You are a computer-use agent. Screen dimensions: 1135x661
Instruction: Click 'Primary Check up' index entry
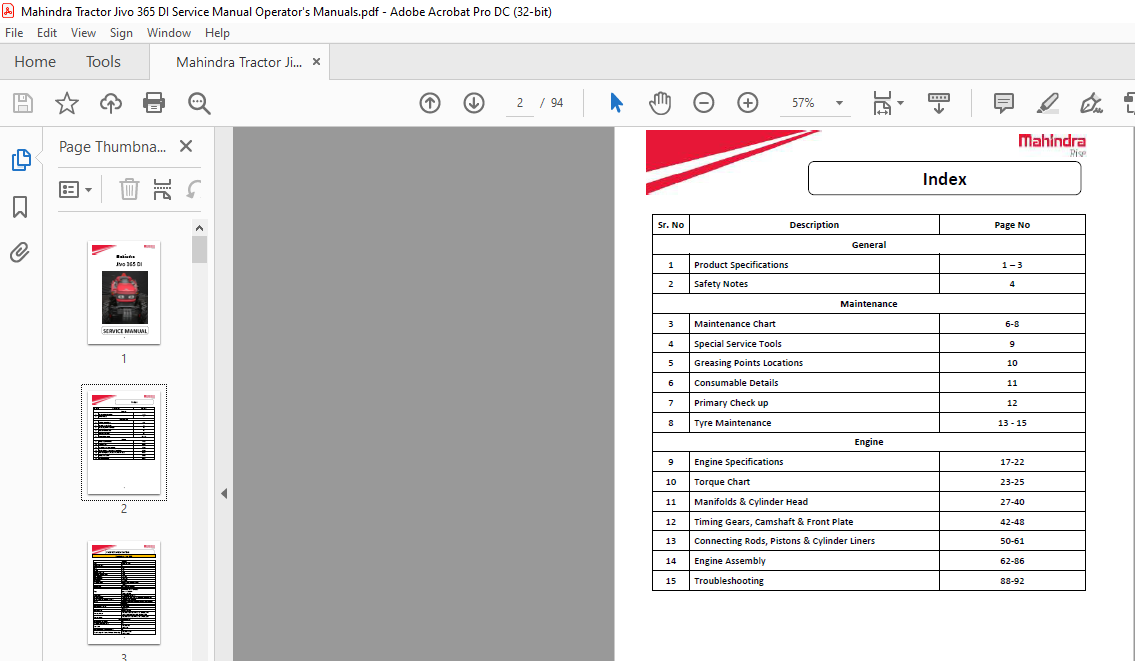point(730,403)
